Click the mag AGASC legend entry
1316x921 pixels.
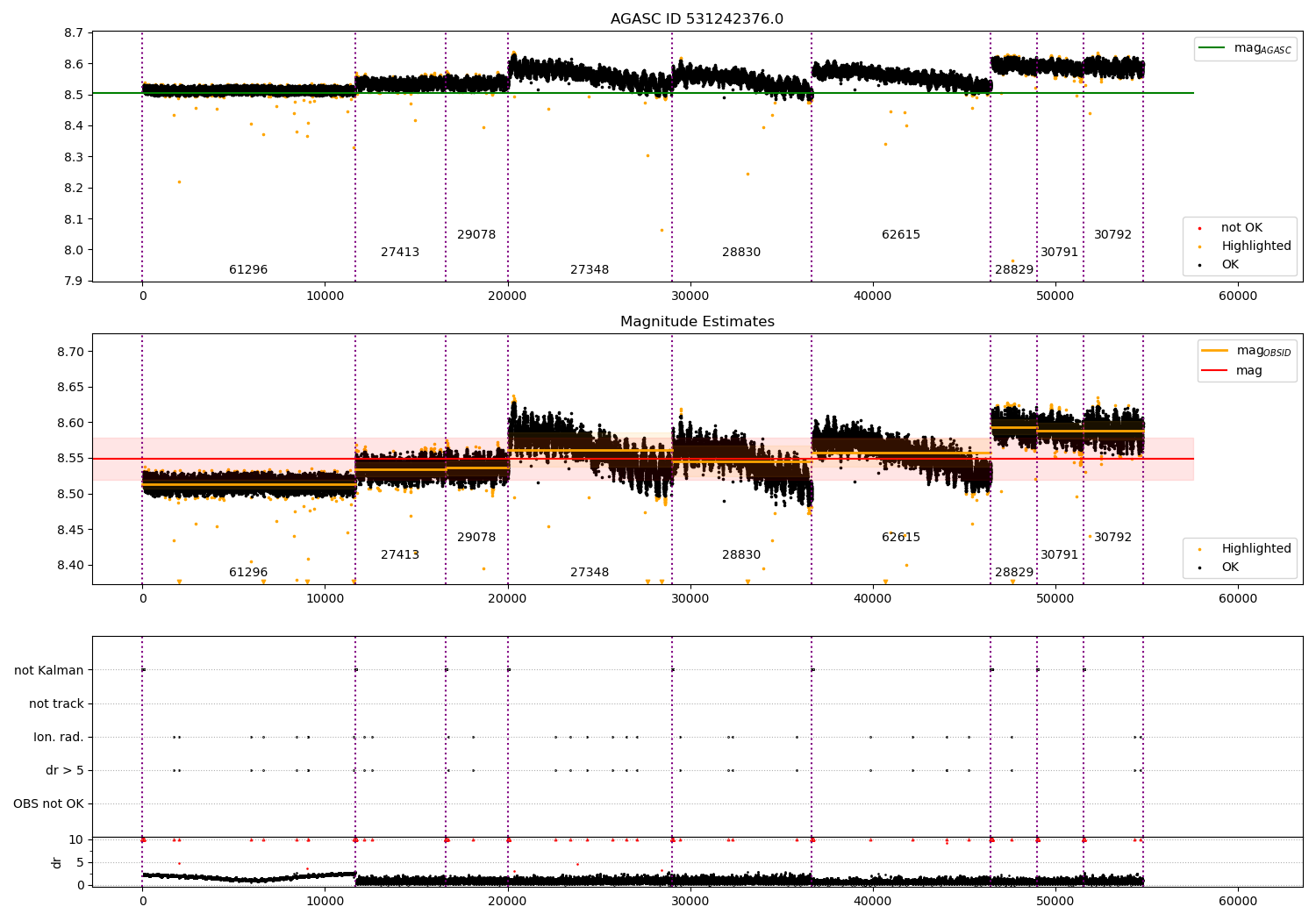1245,48
